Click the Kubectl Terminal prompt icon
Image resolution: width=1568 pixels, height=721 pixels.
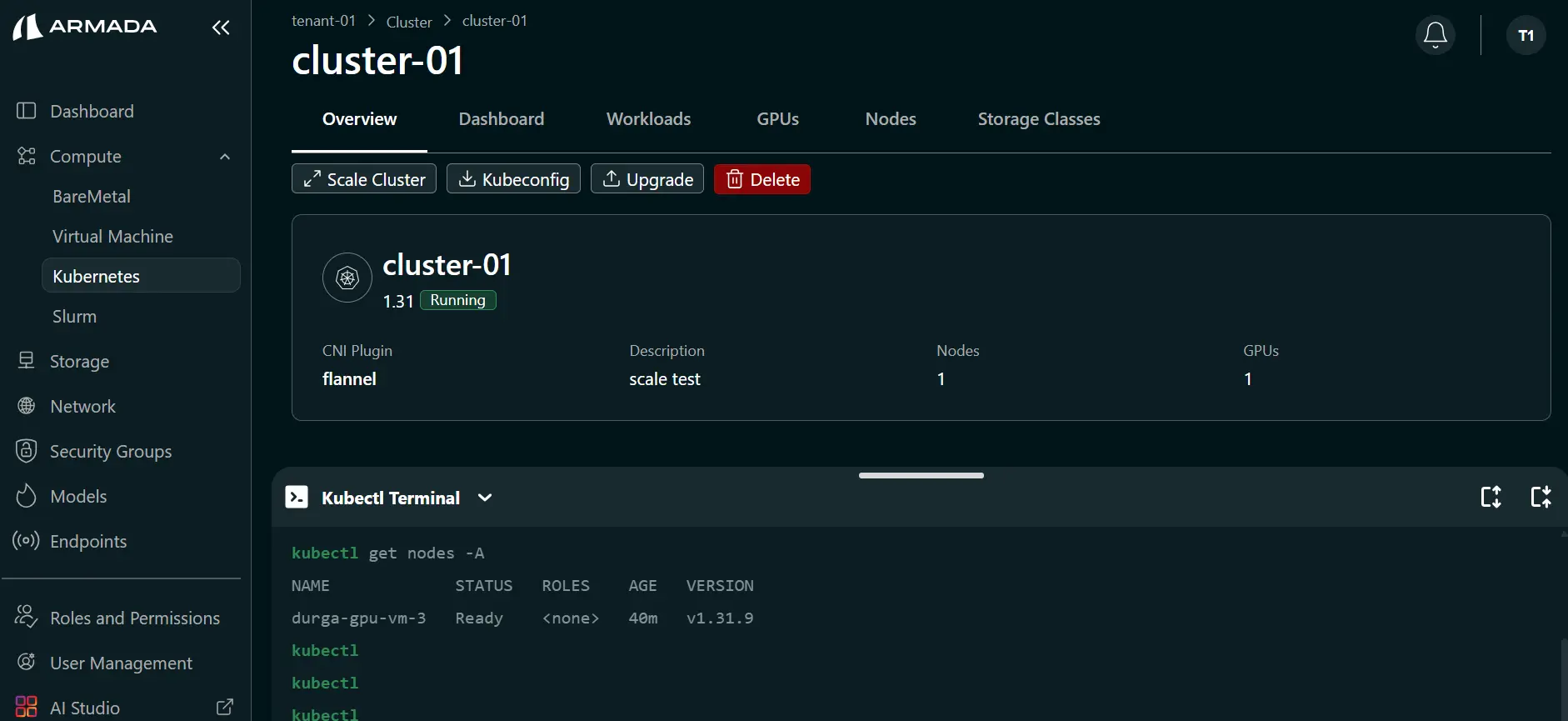coord(297,497)
